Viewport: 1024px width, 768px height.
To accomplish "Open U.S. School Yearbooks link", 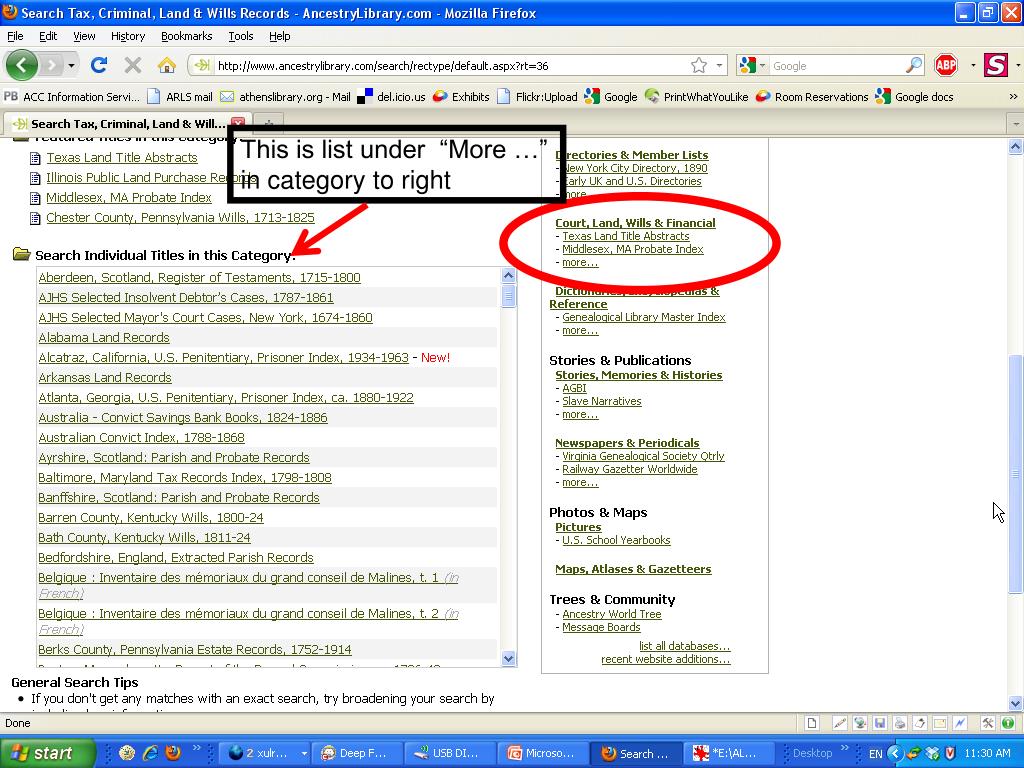I will [616, 540].
